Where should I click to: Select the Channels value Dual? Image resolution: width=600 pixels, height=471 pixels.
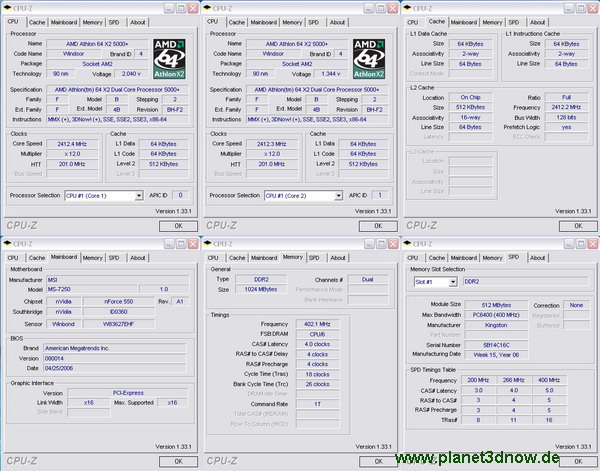367,280
